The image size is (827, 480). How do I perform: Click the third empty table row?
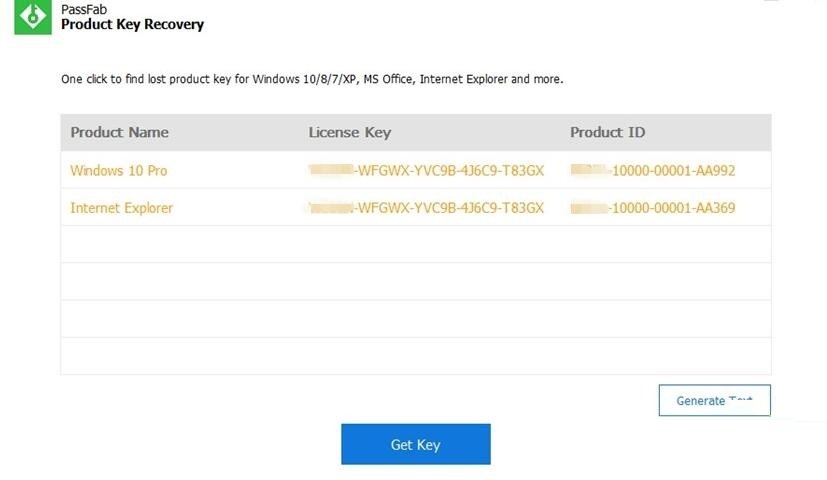coord(415,319)
